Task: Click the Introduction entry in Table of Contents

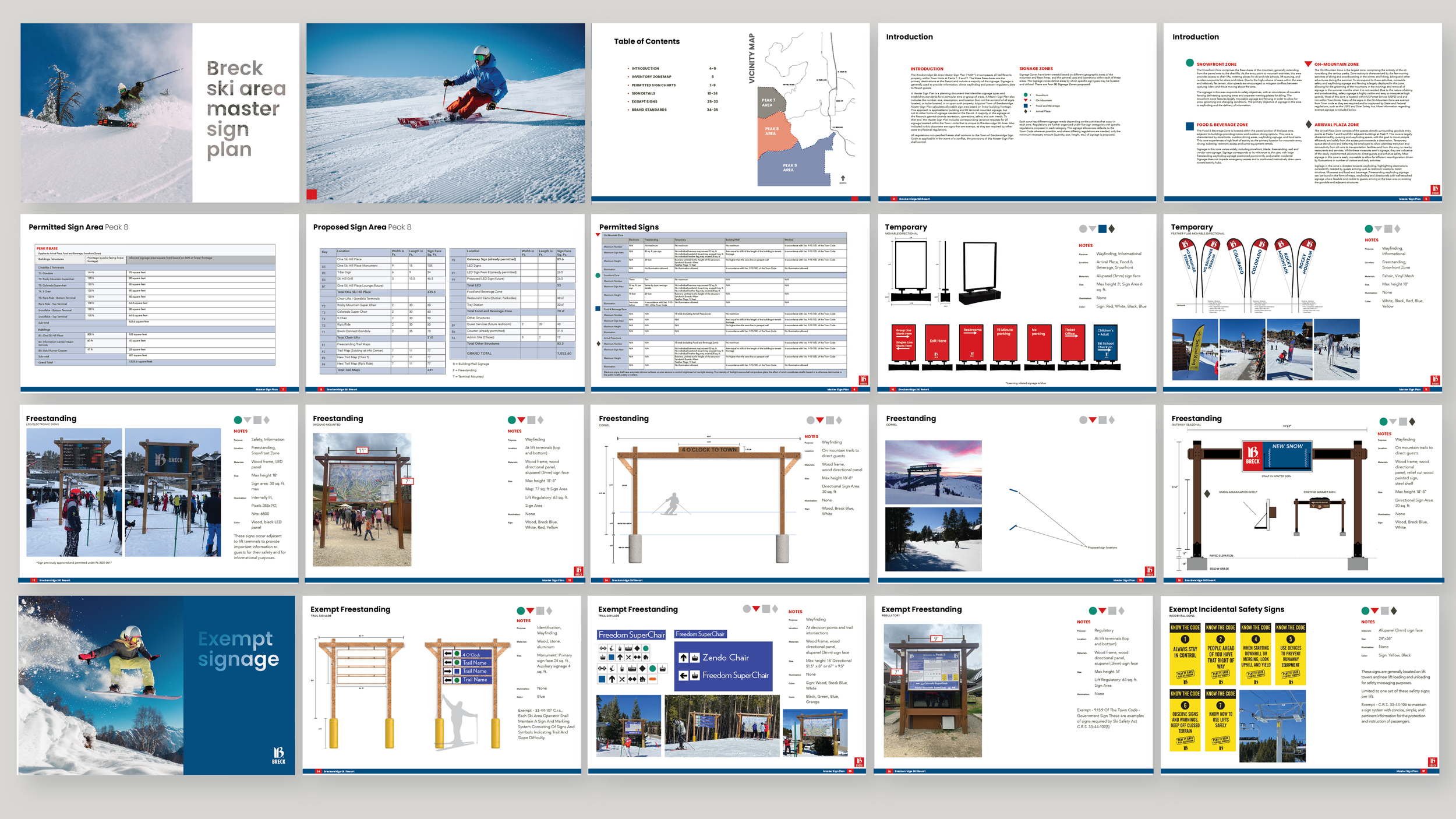Action: [645, 69]
